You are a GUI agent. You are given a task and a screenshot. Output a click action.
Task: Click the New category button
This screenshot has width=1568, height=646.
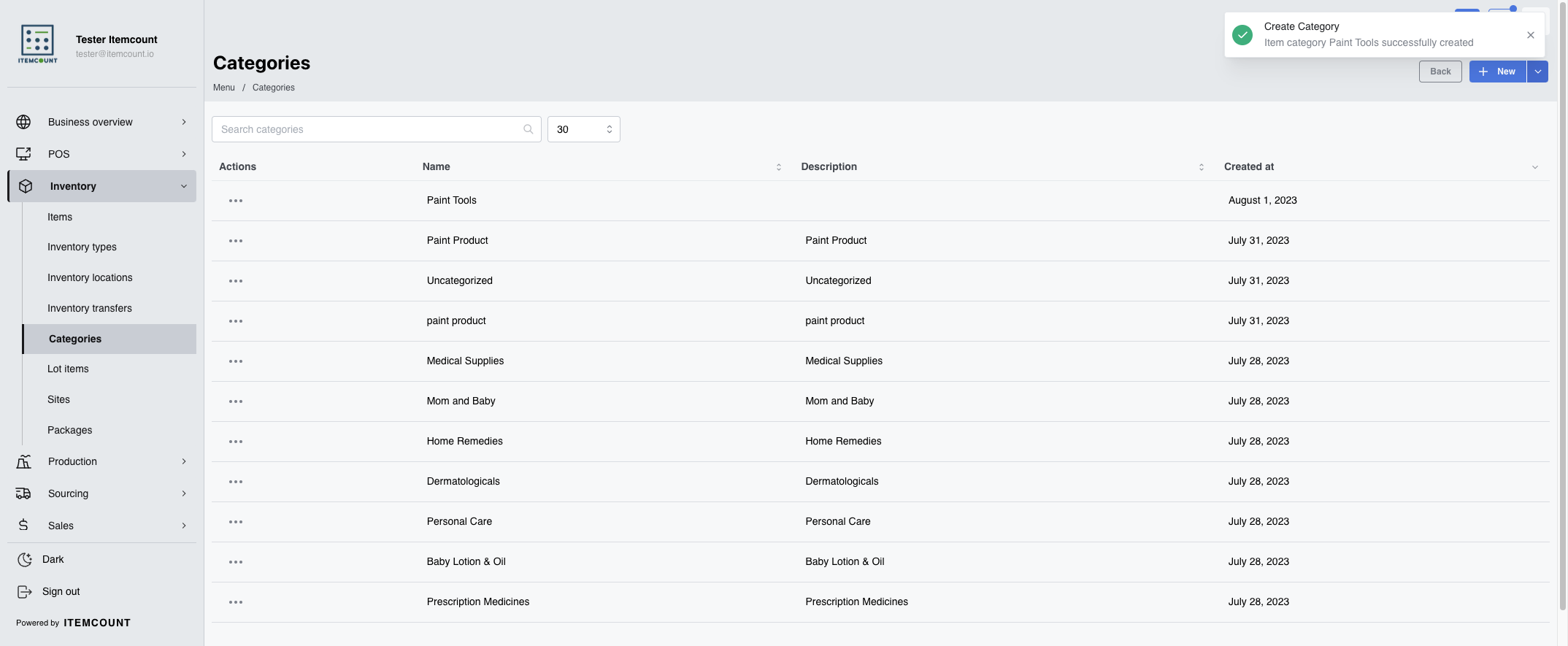(x=1498, y=72)
